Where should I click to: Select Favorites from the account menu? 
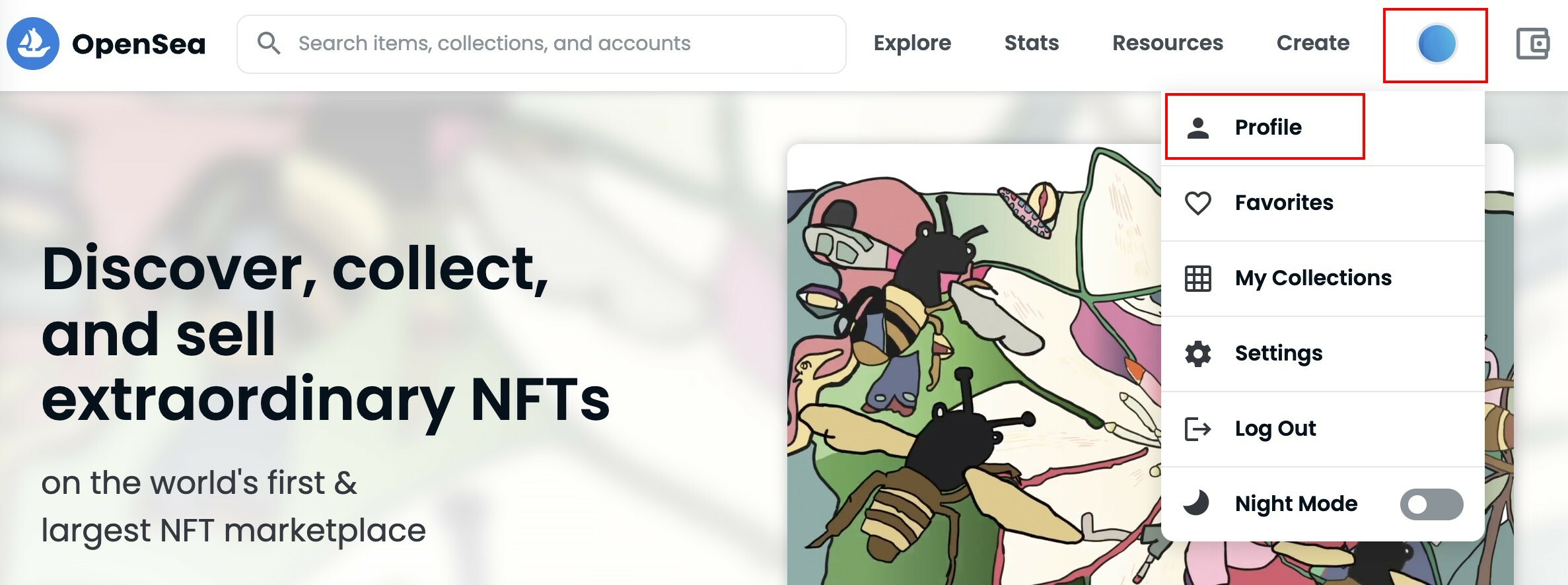1283,203
